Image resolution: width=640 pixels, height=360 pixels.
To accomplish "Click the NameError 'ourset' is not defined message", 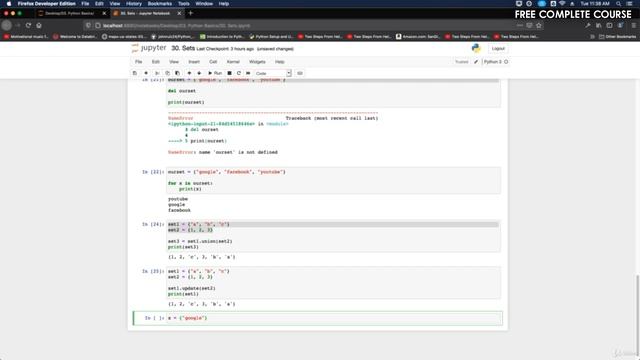I will [223, 152].
